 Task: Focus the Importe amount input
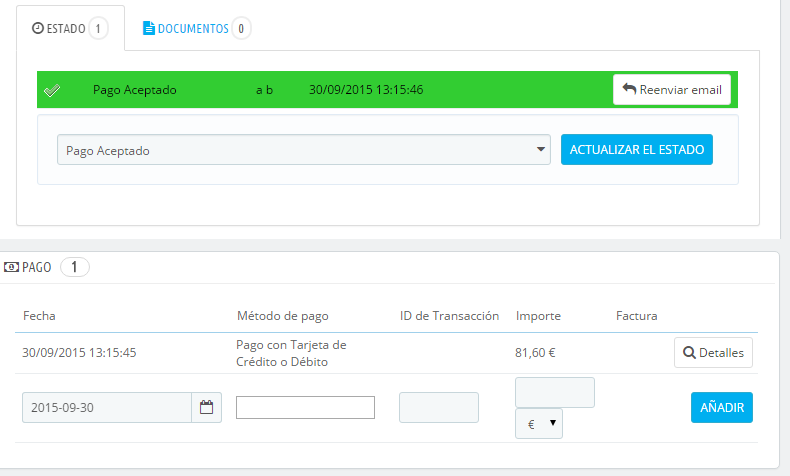[x=555, y=392]
